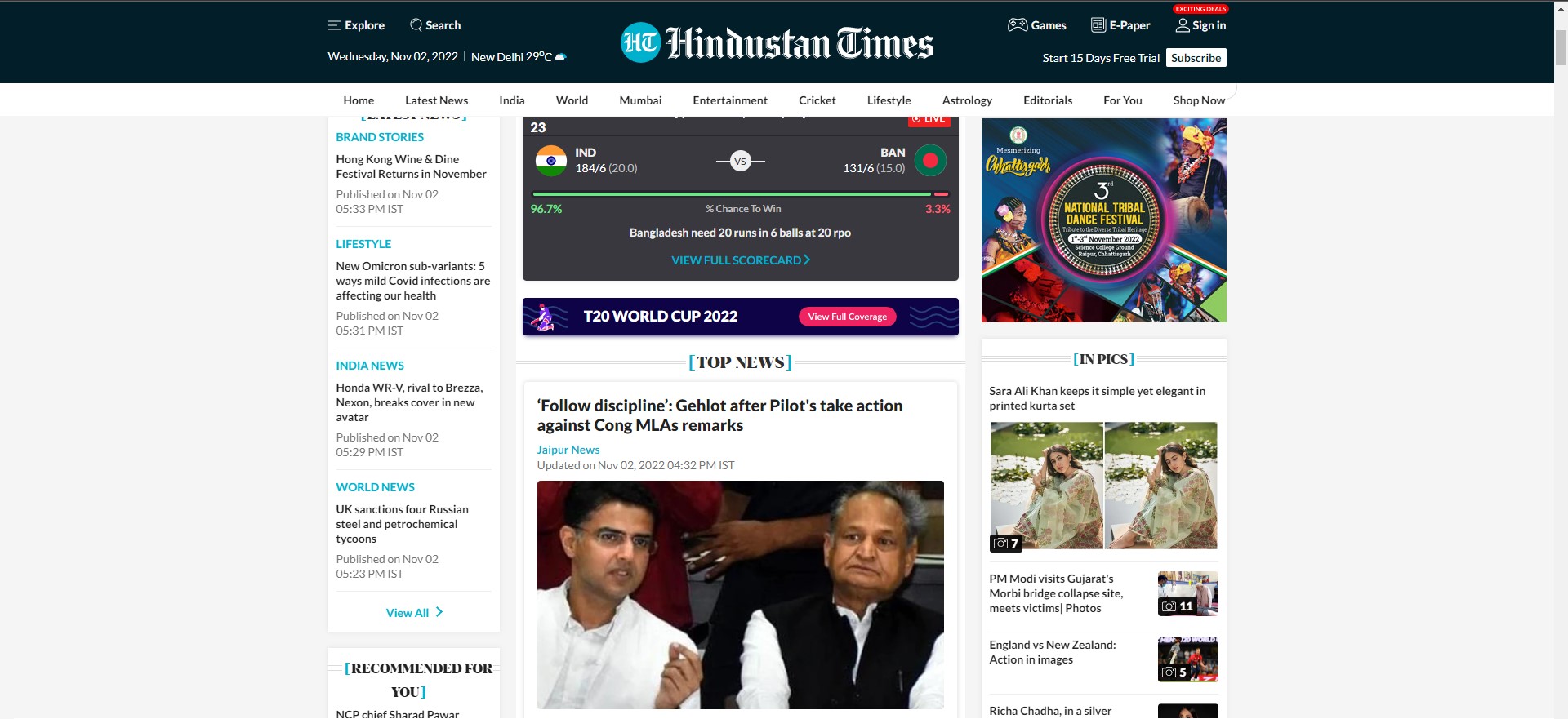
Task: Open Sara Ali Khan photo gallery thumbnail
Action: [1103, 486]
